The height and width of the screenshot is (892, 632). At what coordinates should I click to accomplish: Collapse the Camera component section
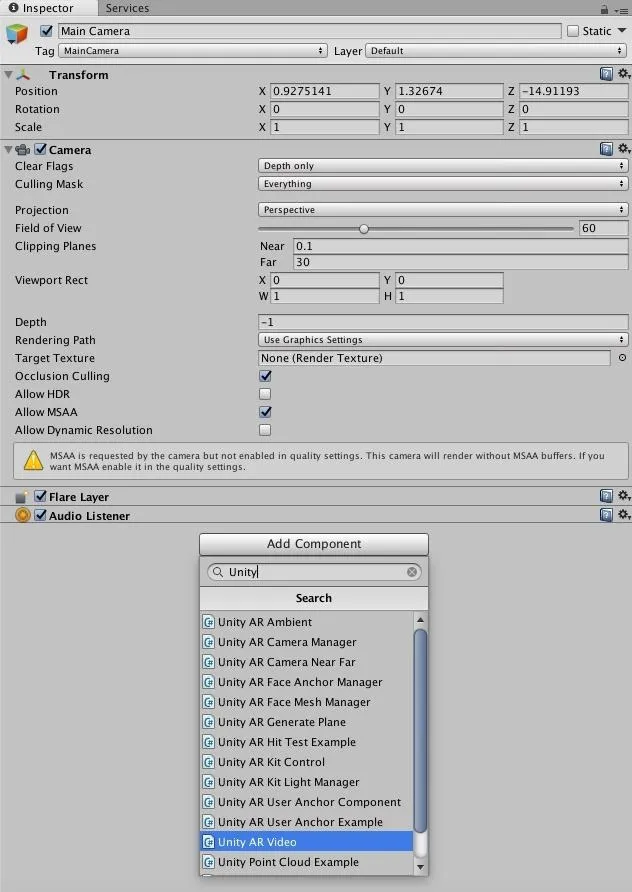pos(8,150)
